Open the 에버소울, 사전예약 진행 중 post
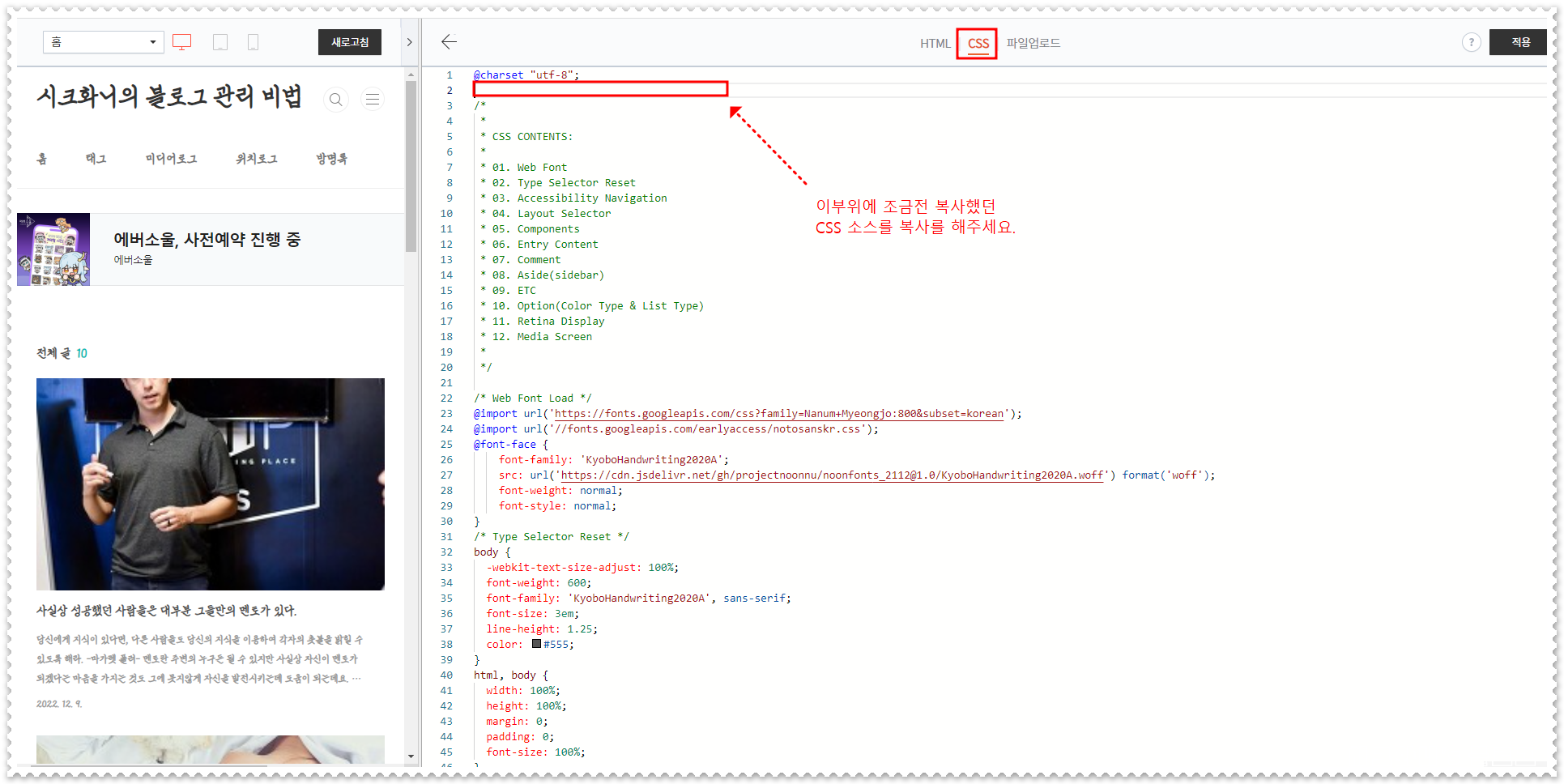The height and width of the screenshot is (784, 1564). [x=207, y=240]
